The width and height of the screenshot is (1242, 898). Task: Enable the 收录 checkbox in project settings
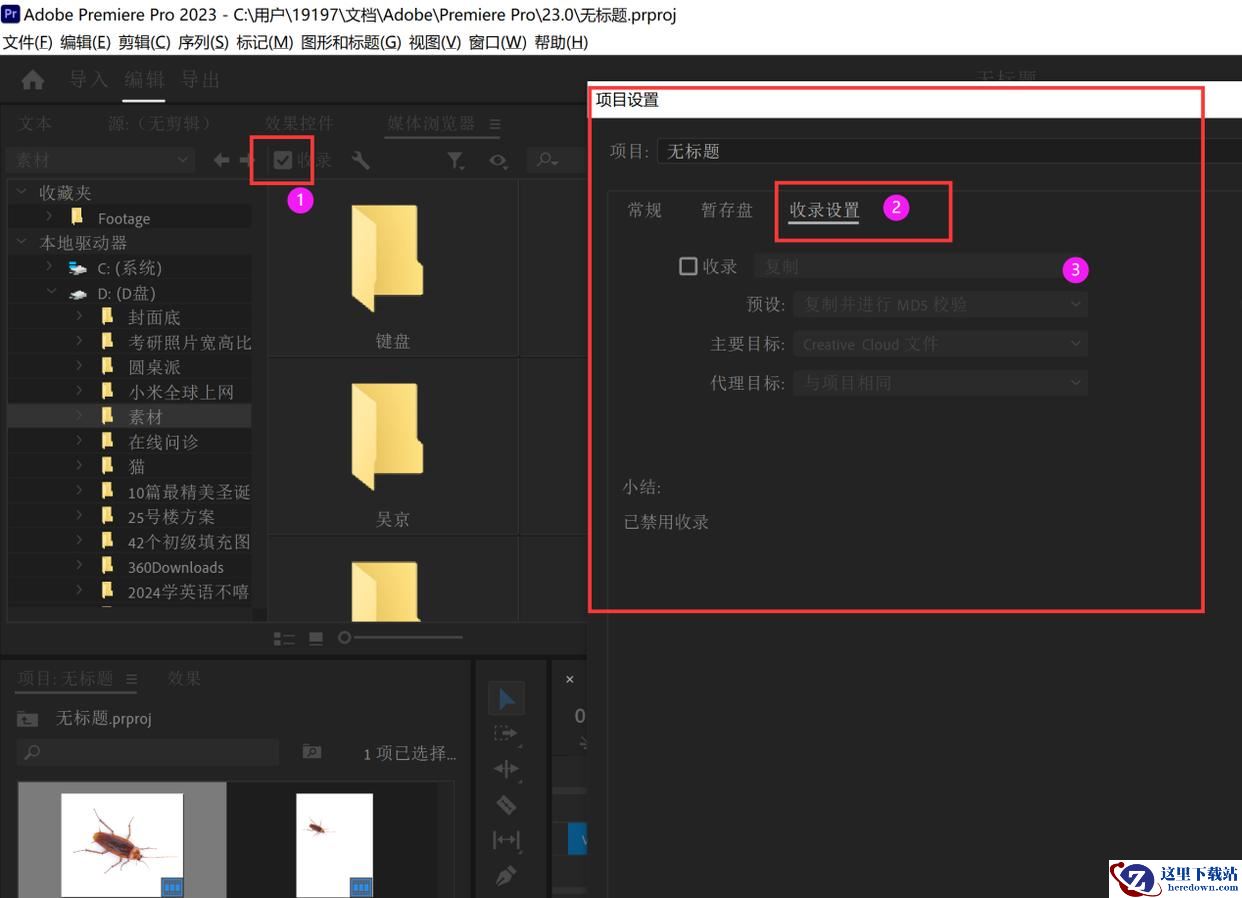pyautogui.click(x=688, y=266)
